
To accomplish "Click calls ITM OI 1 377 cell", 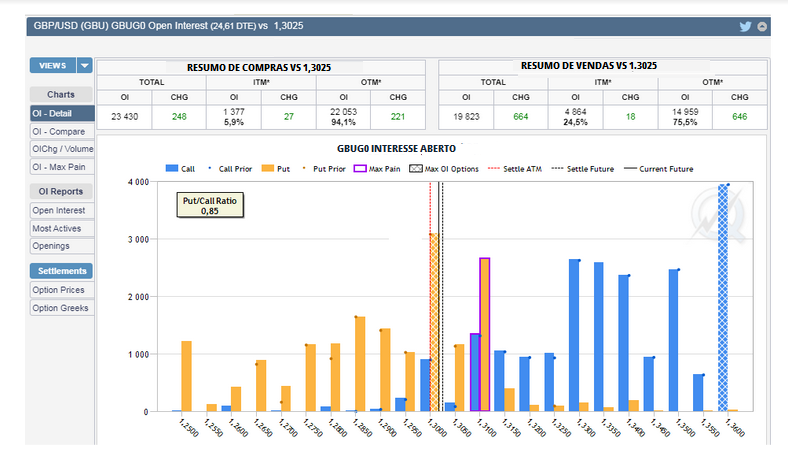I will click(x=234, y=117).
